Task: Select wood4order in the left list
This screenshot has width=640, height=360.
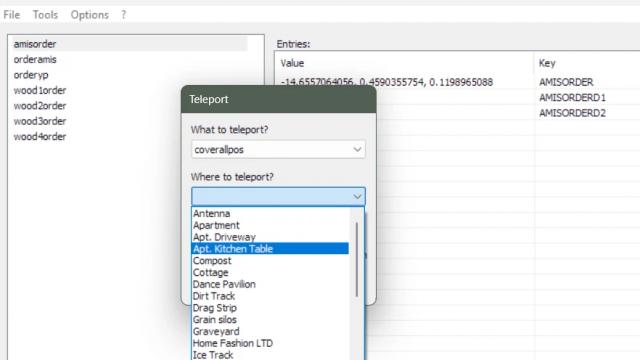Action: tap(40, 137)
